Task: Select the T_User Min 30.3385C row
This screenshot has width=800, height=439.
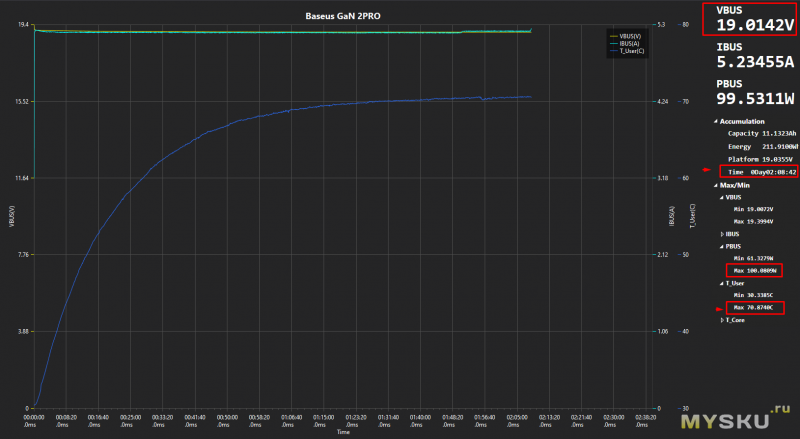Action: pos(753,295)
